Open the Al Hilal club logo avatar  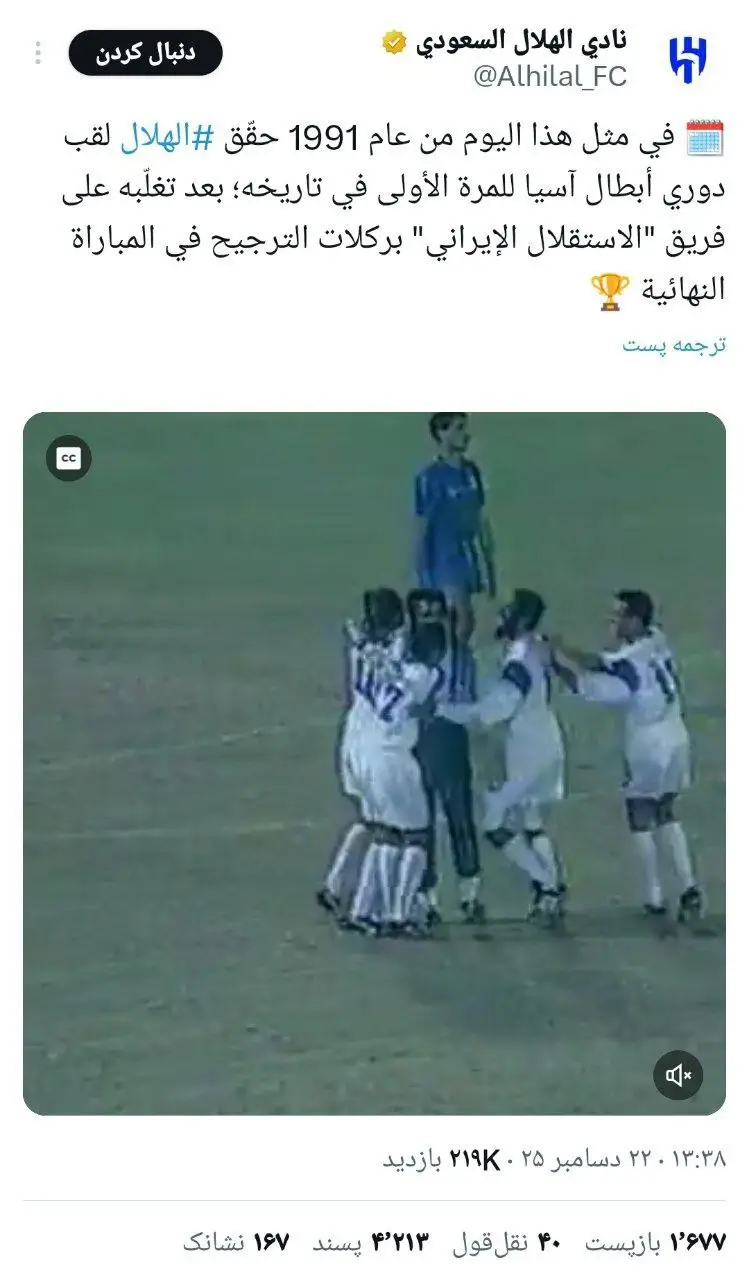[687, 59]
